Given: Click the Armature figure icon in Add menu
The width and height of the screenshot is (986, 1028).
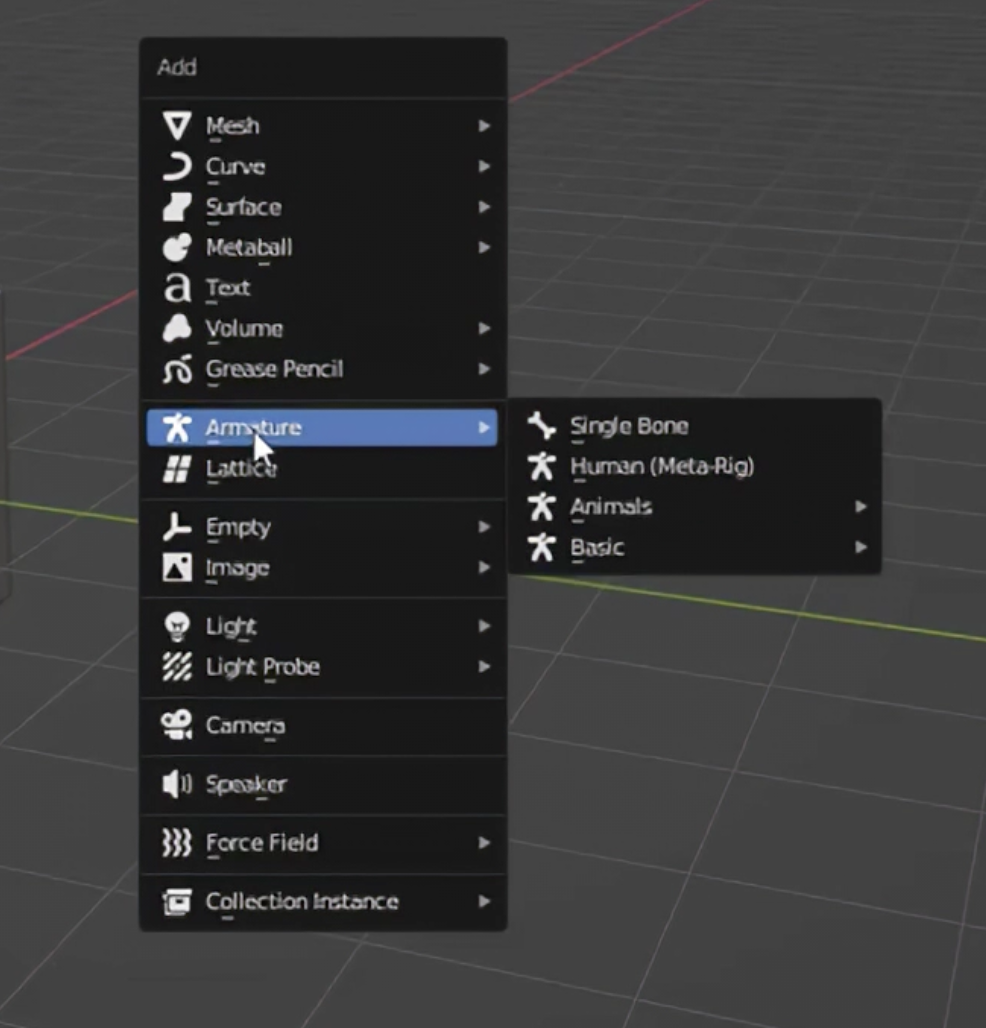Looking at the screenshot, I should pos(177,427).
